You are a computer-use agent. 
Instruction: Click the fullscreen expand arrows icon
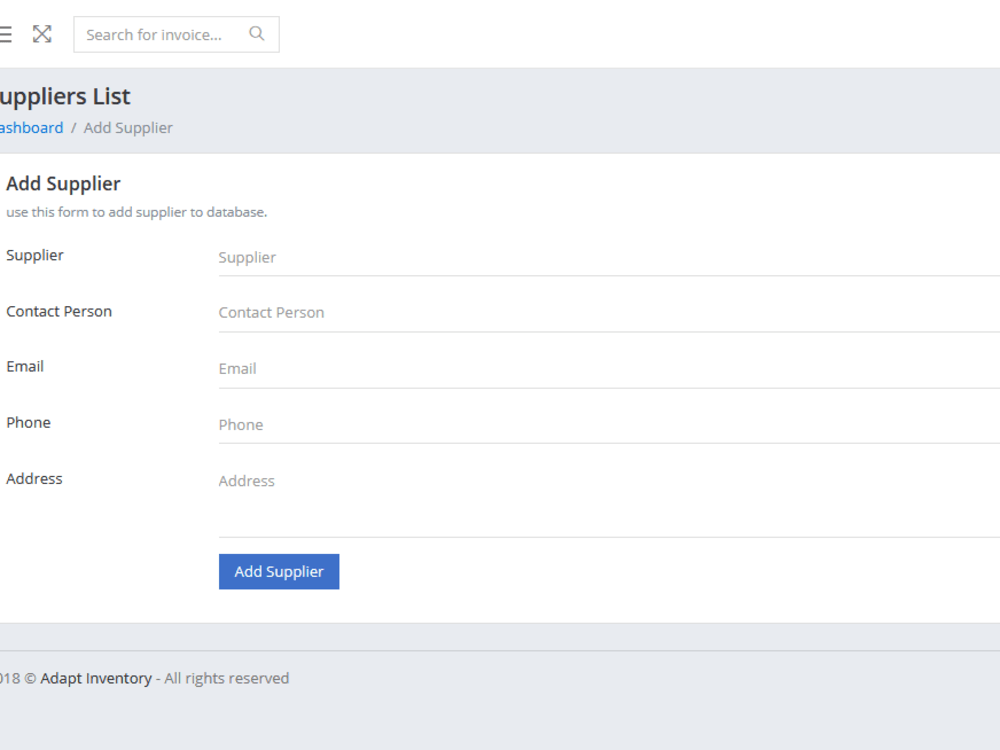tap(42, 34)
